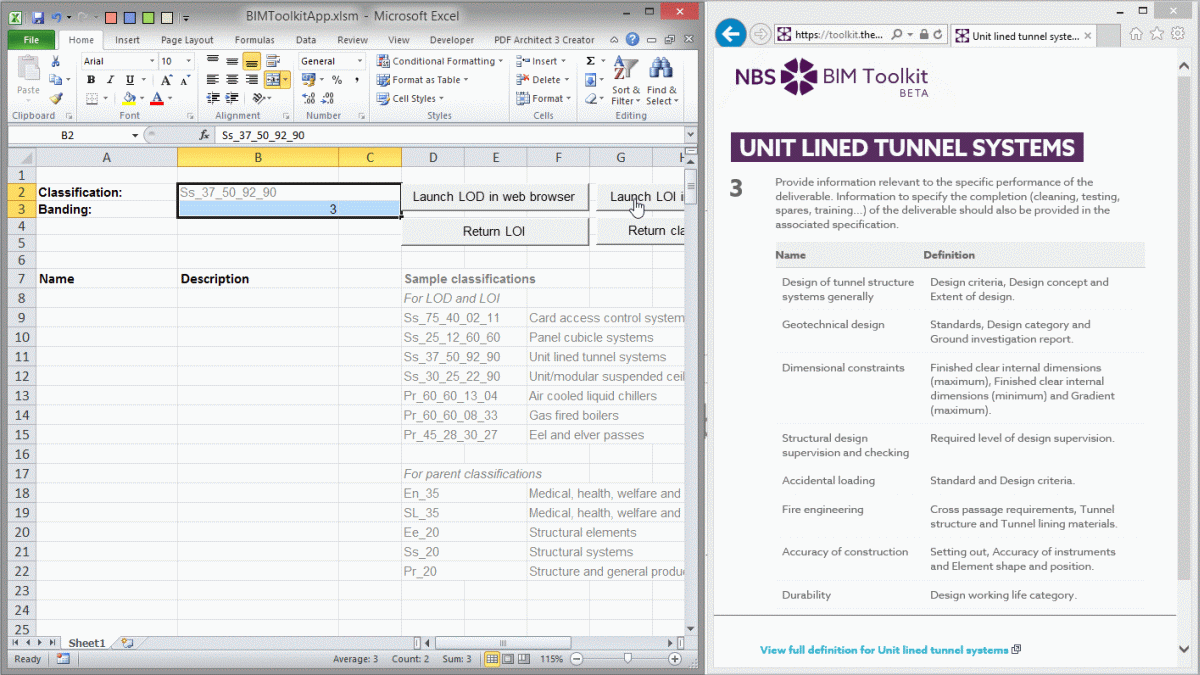Select the Wrap Text icon
The image size is (1200, 675).
[x=272, y=58]
